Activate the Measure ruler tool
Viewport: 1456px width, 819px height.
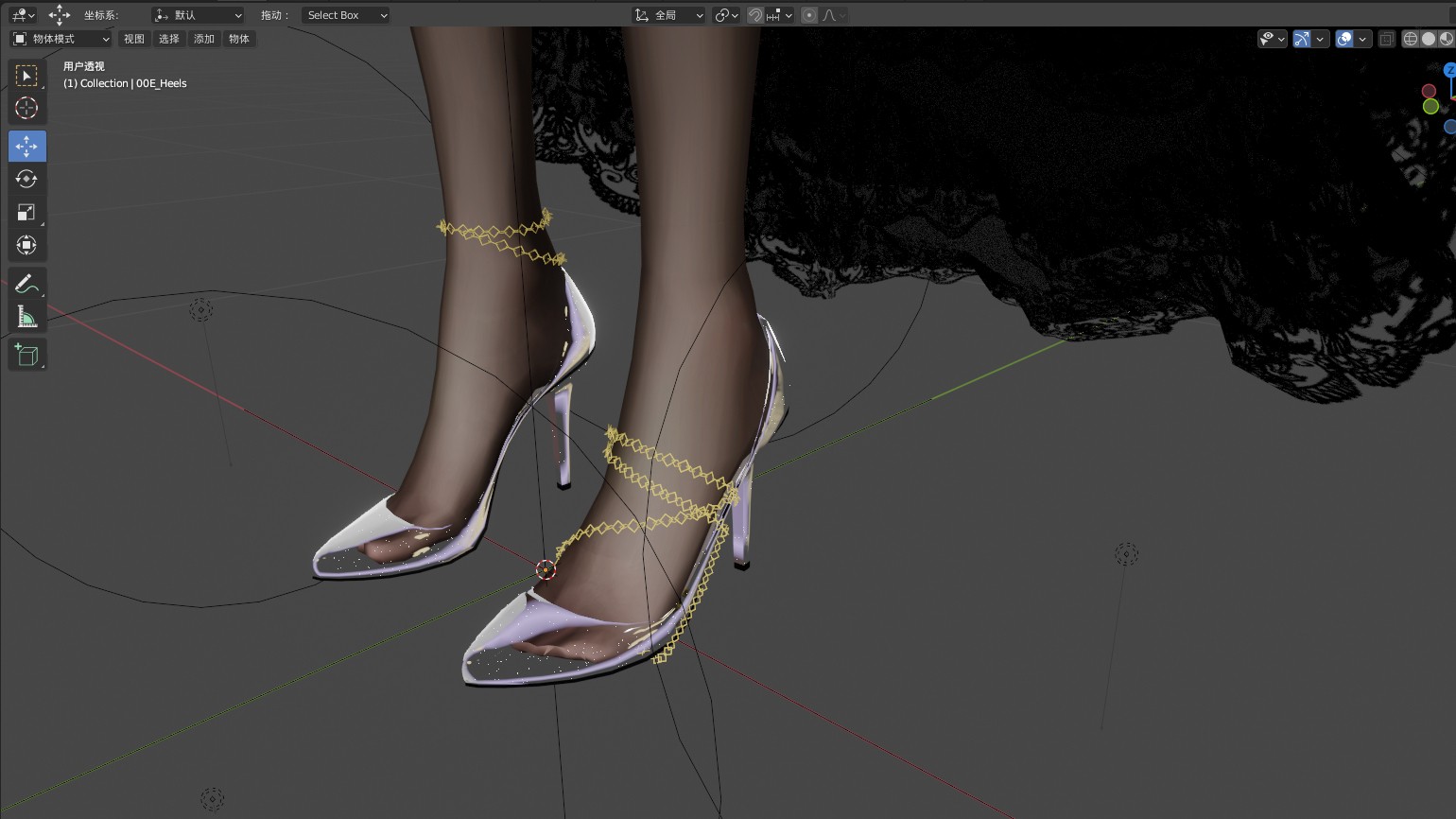click(26, 318)
